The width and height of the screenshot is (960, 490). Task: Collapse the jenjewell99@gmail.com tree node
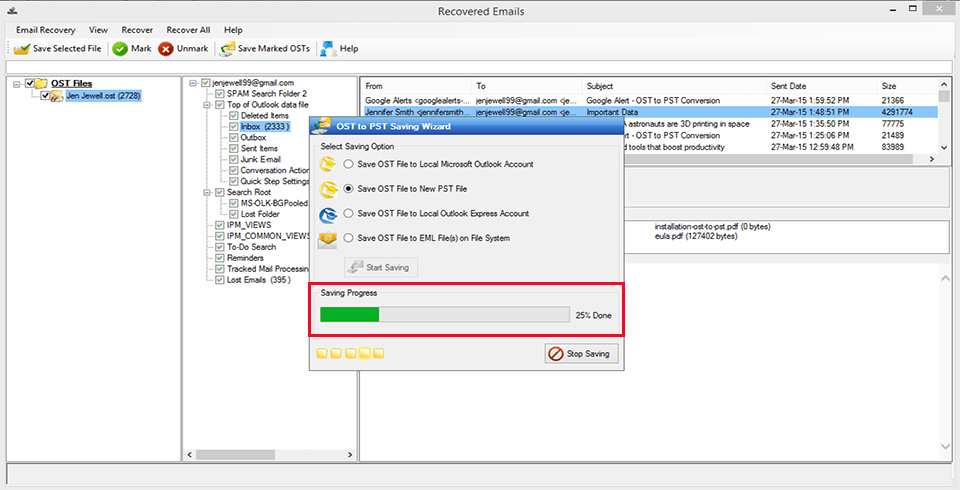tap(192, 83)
